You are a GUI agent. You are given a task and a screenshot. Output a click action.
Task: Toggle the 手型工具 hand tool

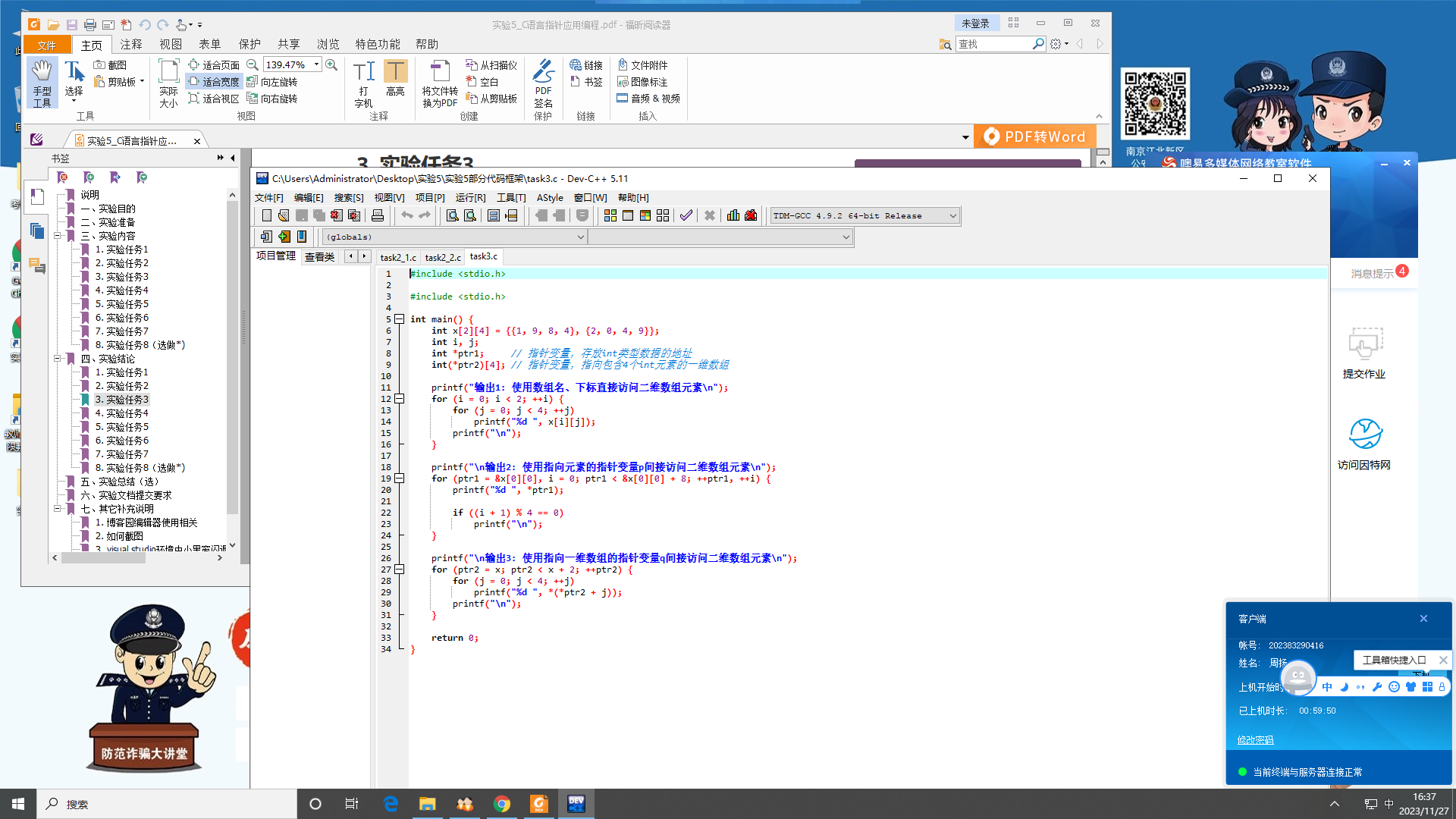(x=42, y=83)
